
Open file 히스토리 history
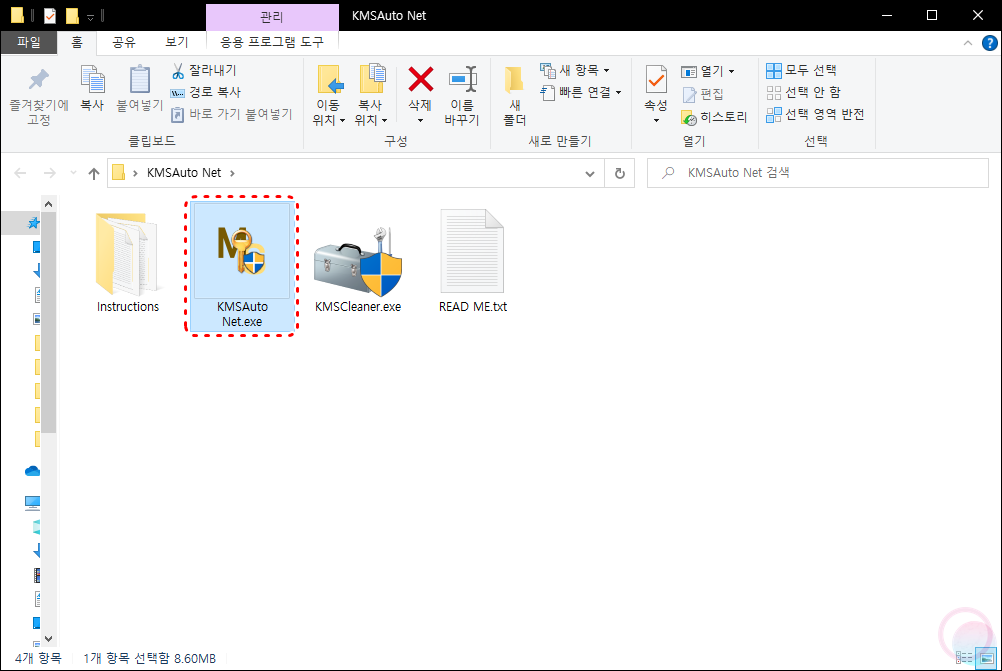pyautogui.click(x=714, y=118)
